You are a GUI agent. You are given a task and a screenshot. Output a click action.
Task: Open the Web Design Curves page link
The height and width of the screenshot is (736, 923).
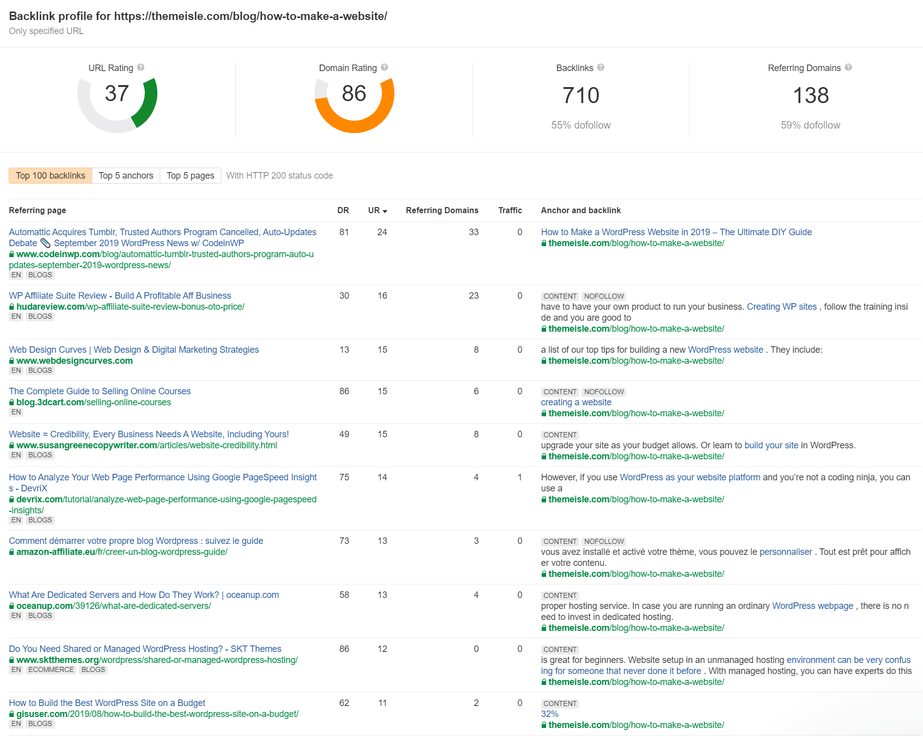tap(134, 350)
